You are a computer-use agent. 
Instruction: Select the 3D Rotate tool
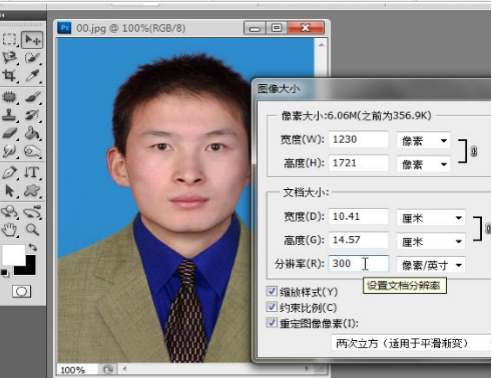click(x=9, y=212)
